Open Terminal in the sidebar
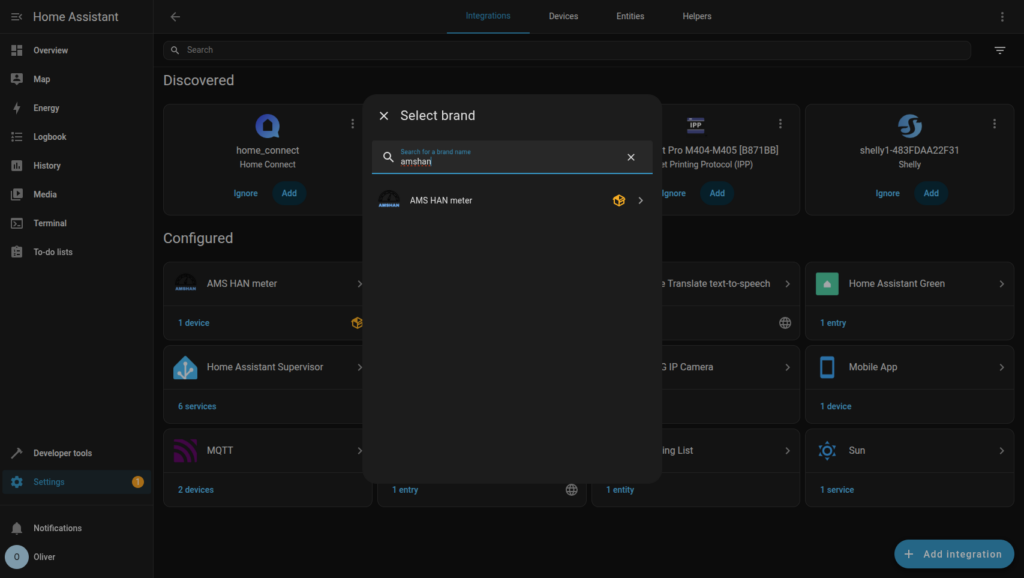This screenshot has width=1024, height=578. tap(76, 223)
